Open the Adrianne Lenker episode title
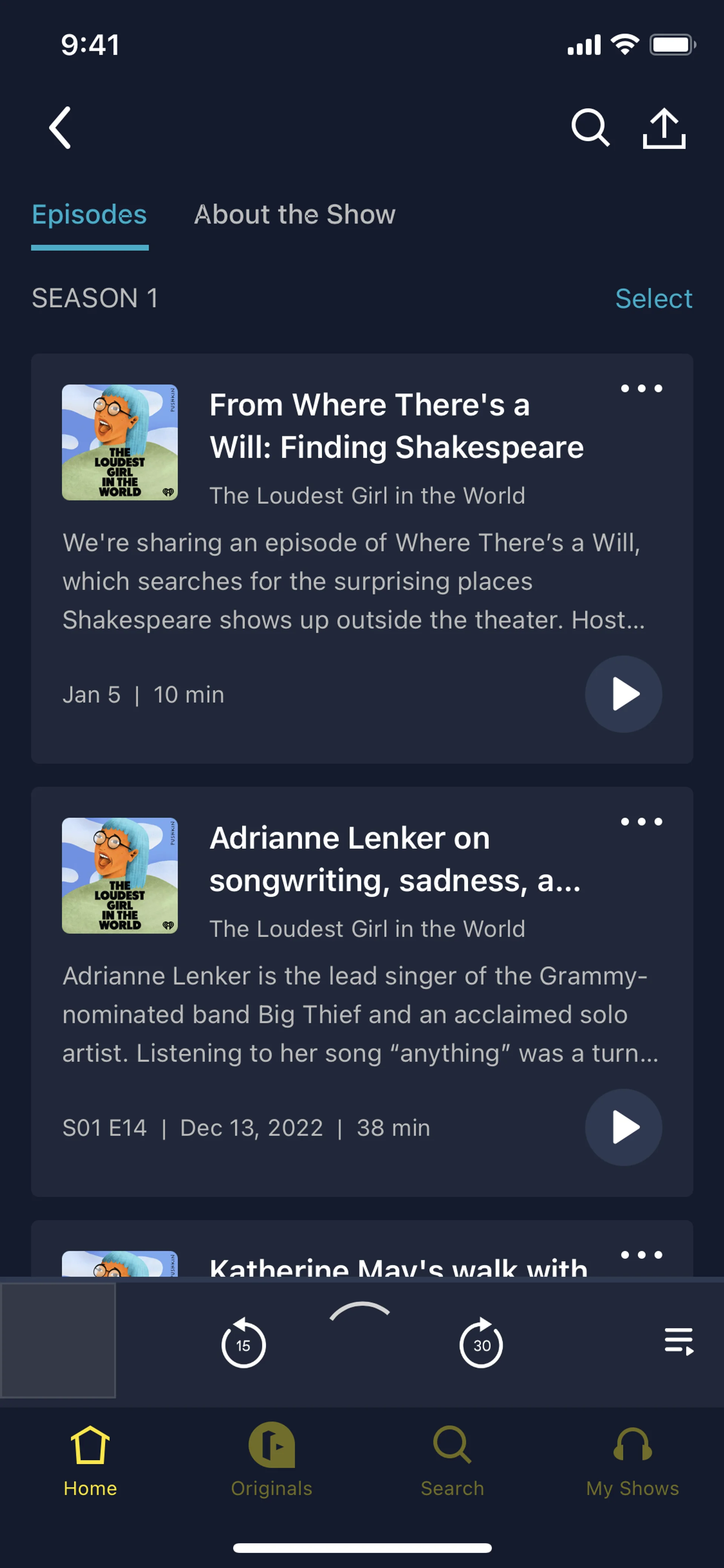Image resolution: width=724 pixels, height=1568 pixels. click(396, 859)
